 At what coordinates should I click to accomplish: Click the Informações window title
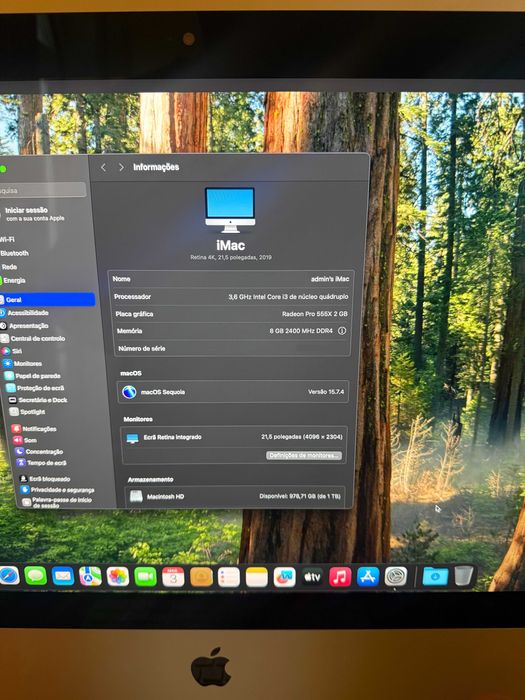pyautogui.click(x=156, y=167)
